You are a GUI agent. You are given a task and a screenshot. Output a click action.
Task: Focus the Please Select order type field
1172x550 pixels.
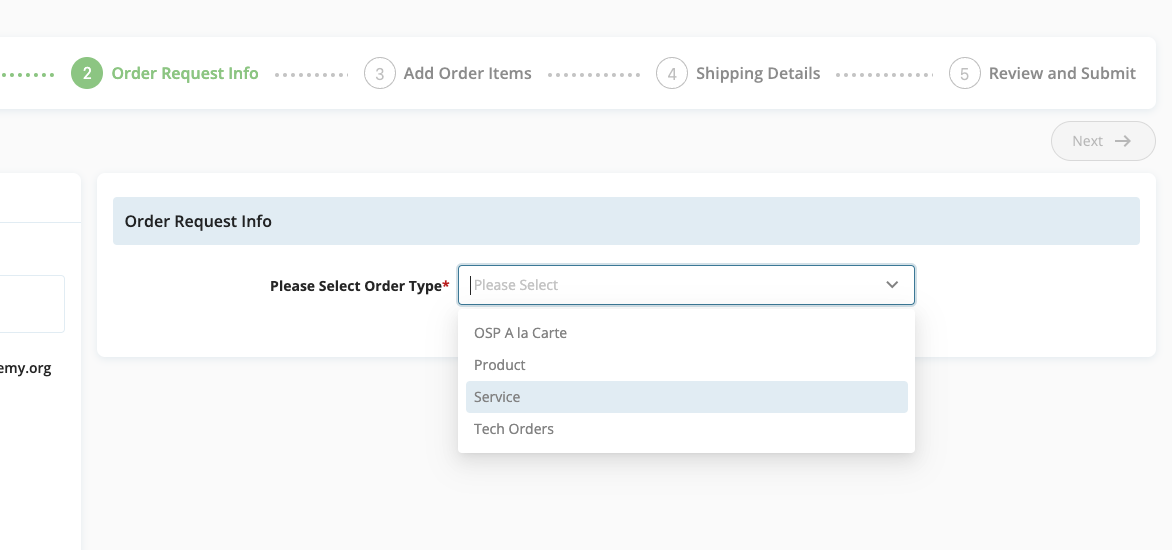(686, 285)
